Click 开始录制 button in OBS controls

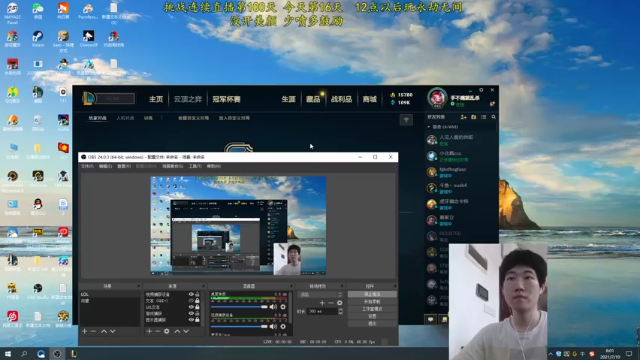(372, 302)
